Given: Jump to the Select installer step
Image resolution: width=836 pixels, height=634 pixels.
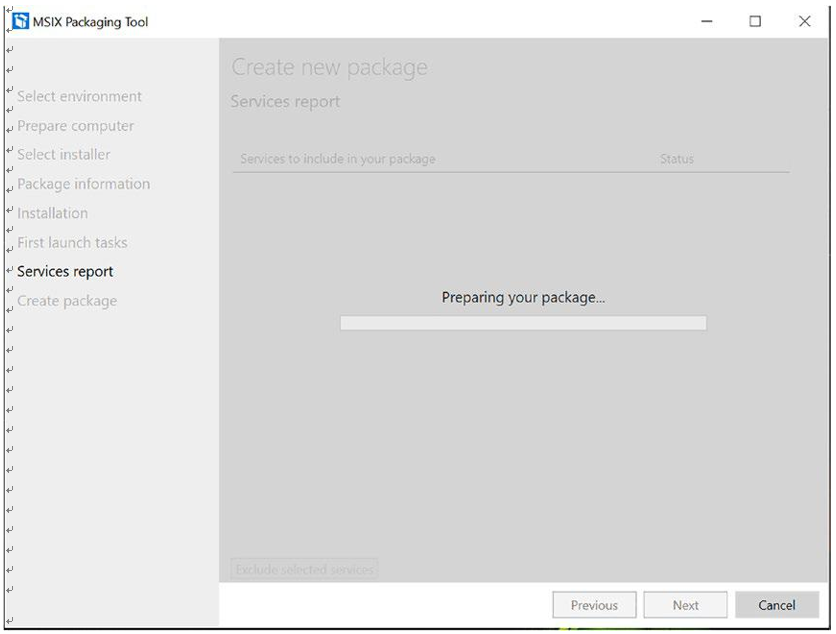Looking at the screenshot, I should (x=63, y=155).
